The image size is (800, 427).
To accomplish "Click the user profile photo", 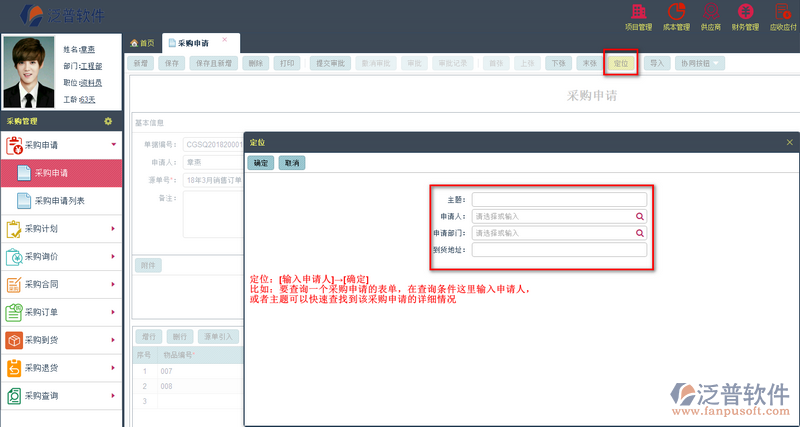I will (x=29, y=72).
